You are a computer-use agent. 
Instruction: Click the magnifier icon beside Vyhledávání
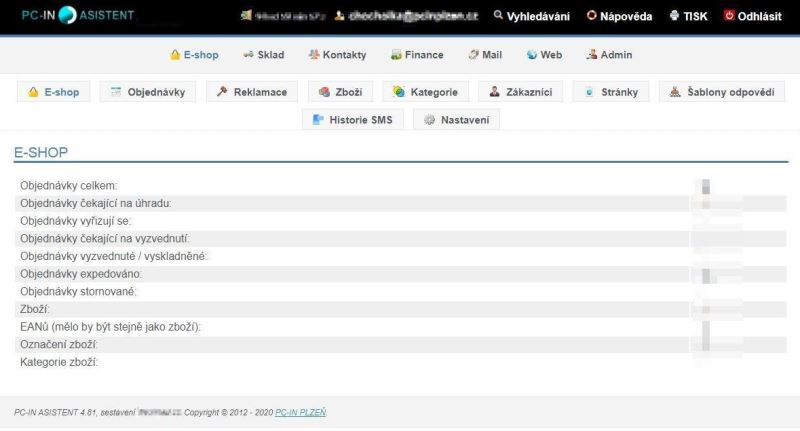tap(498, 16)
